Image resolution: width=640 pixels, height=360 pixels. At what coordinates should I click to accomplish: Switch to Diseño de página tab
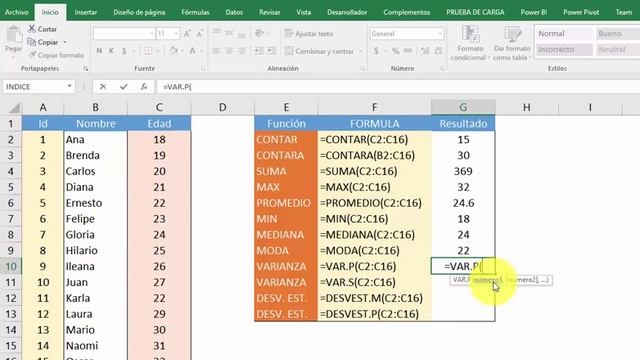pyautogui.click(x=139, y=12)
